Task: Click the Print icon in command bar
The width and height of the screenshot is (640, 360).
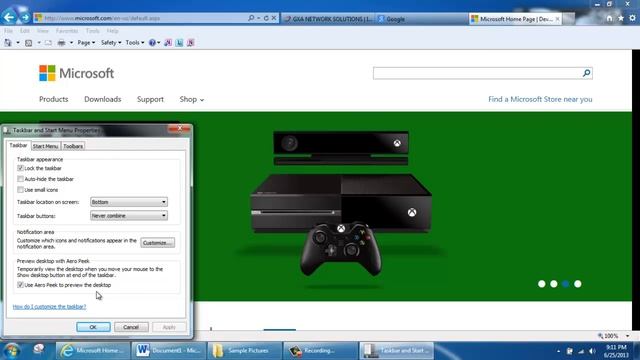Action: (x=61, y=42)
